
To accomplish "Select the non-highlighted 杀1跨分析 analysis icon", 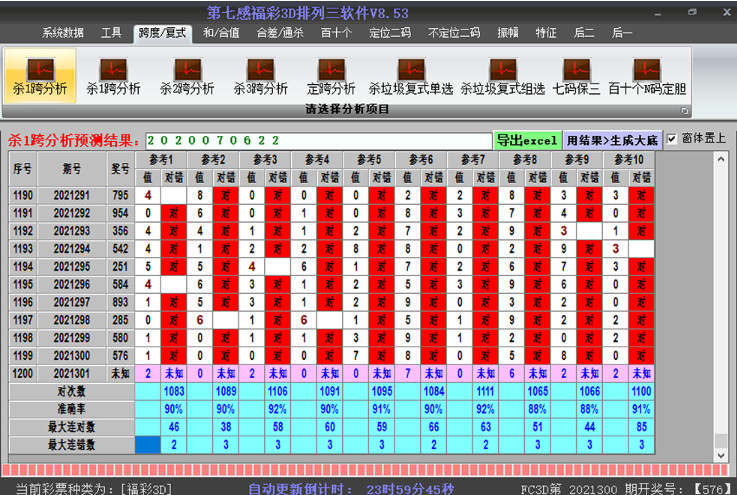I will pos(113,76).
